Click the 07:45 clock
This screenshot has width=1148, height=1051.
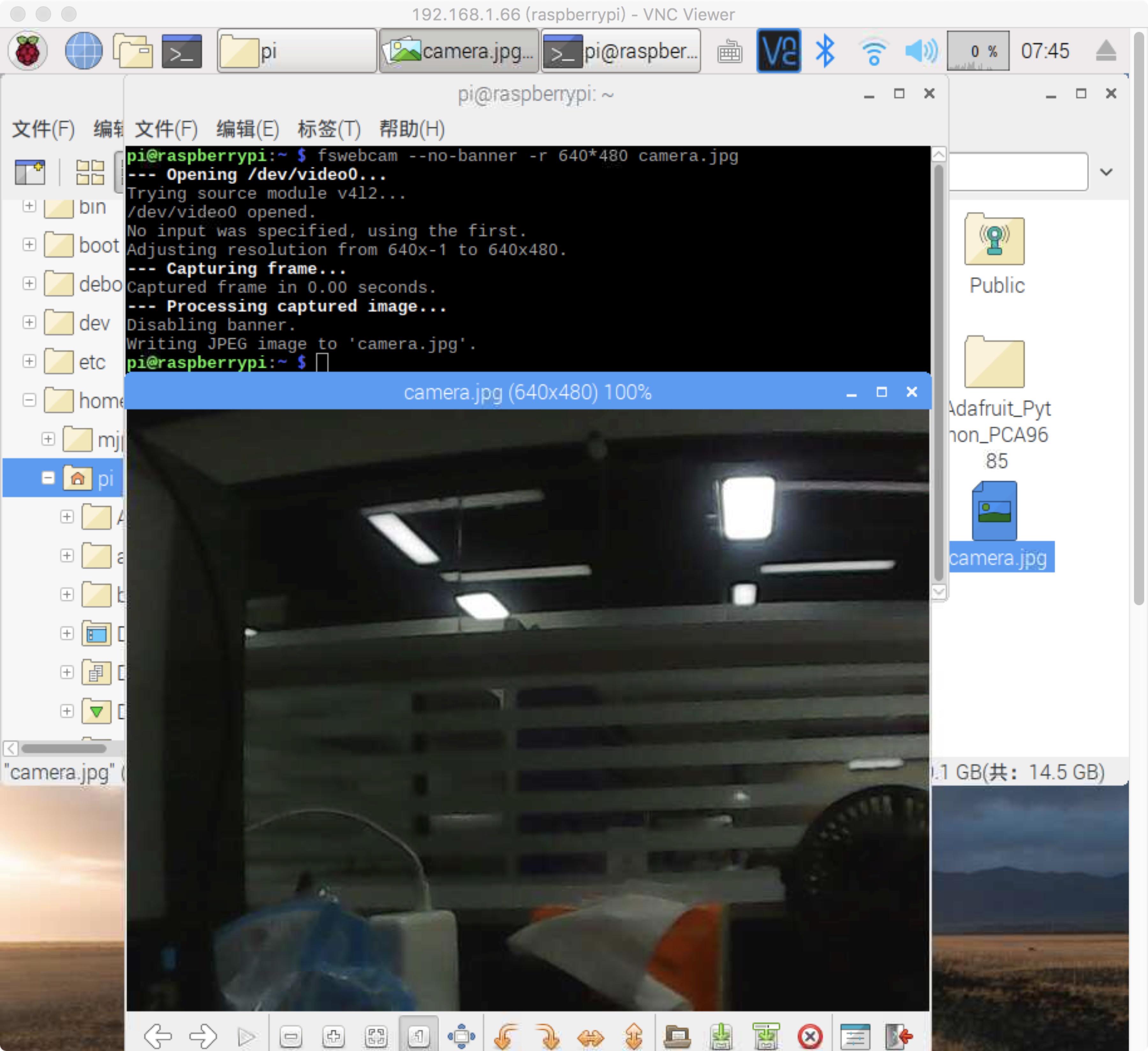1045,51
